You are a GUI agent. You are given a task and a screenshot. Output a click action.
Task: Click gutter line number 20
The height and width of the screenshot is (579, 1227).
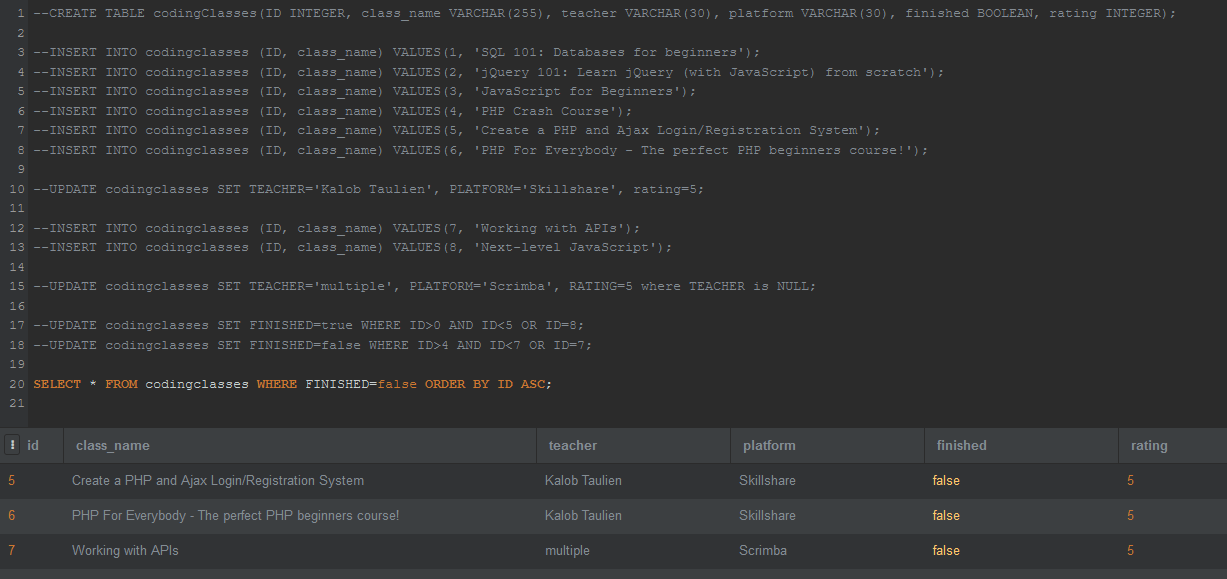[16, 384]
